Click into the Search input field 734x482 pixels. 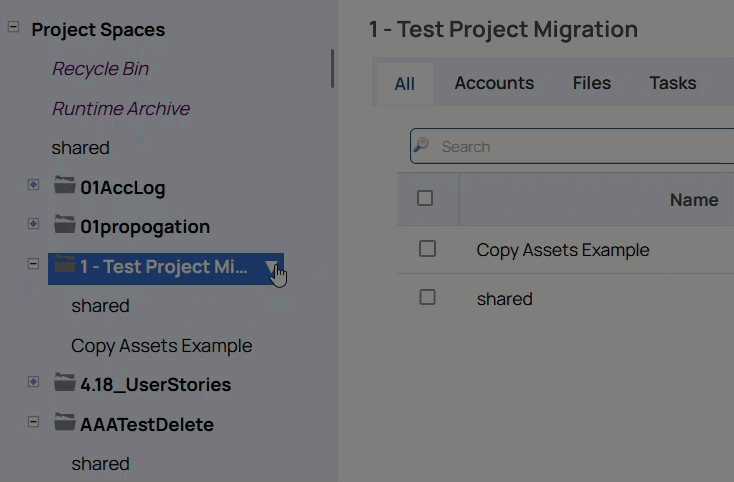point(580,146)
